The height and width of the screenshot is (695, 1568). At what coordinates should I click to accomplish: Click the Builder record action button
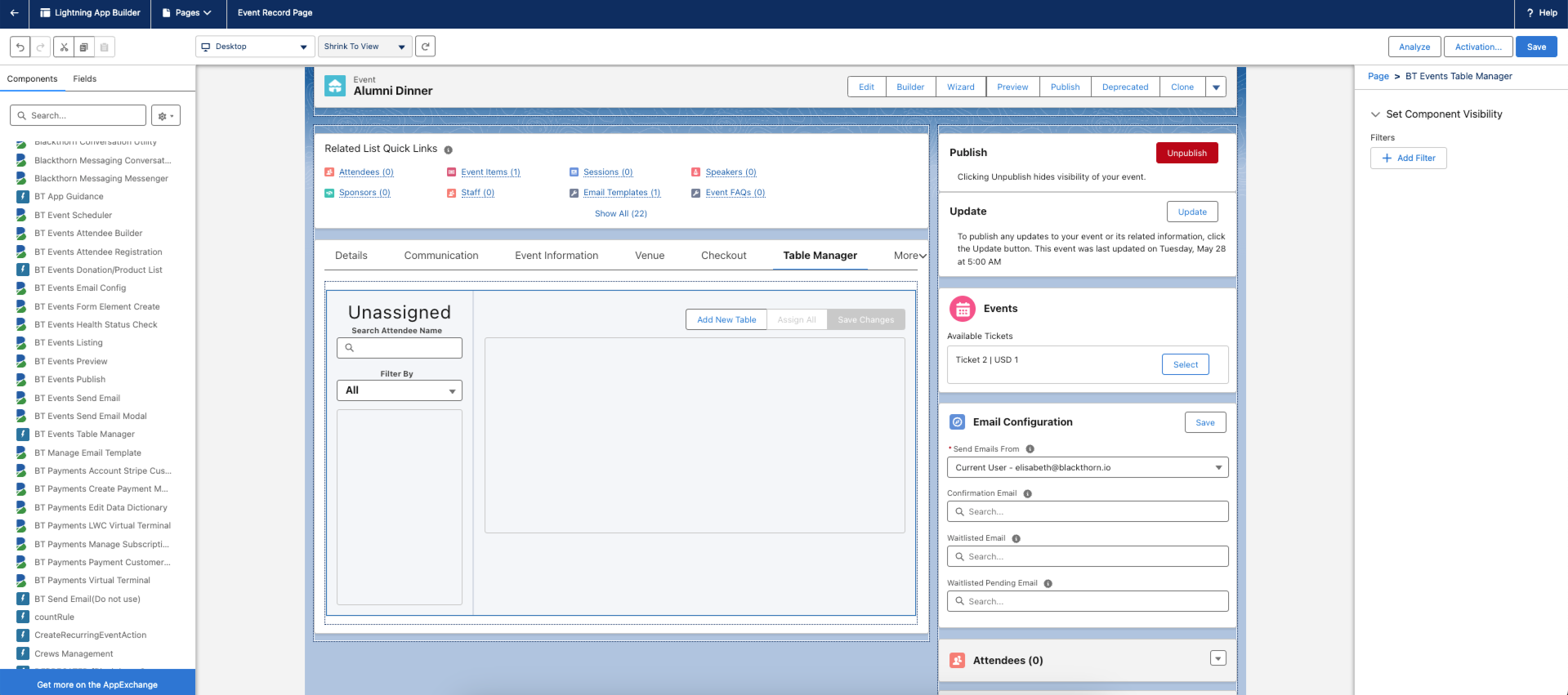[910, 87]
